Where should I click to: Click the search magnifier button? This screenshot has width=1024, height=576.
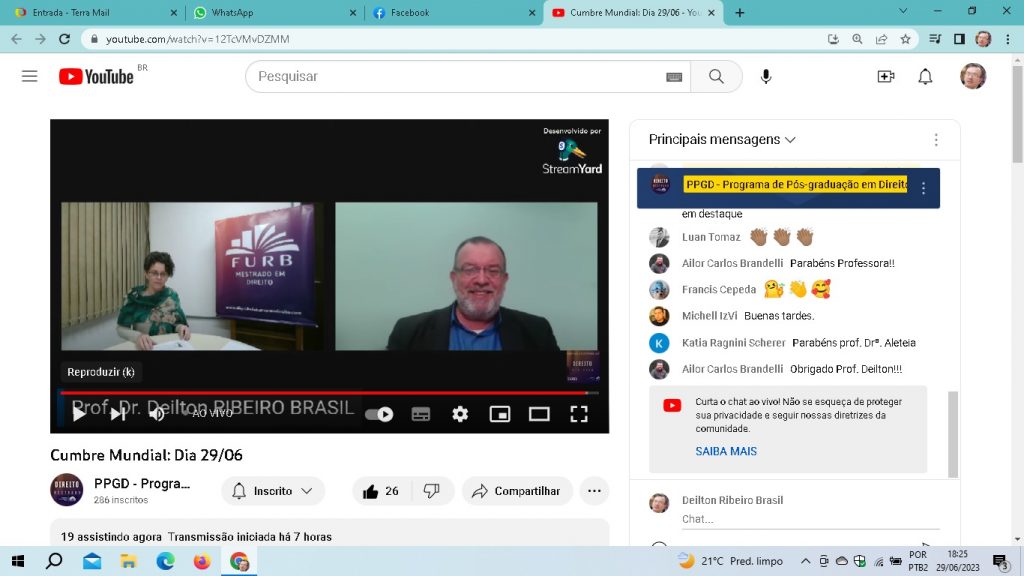(x=716, y=76)
